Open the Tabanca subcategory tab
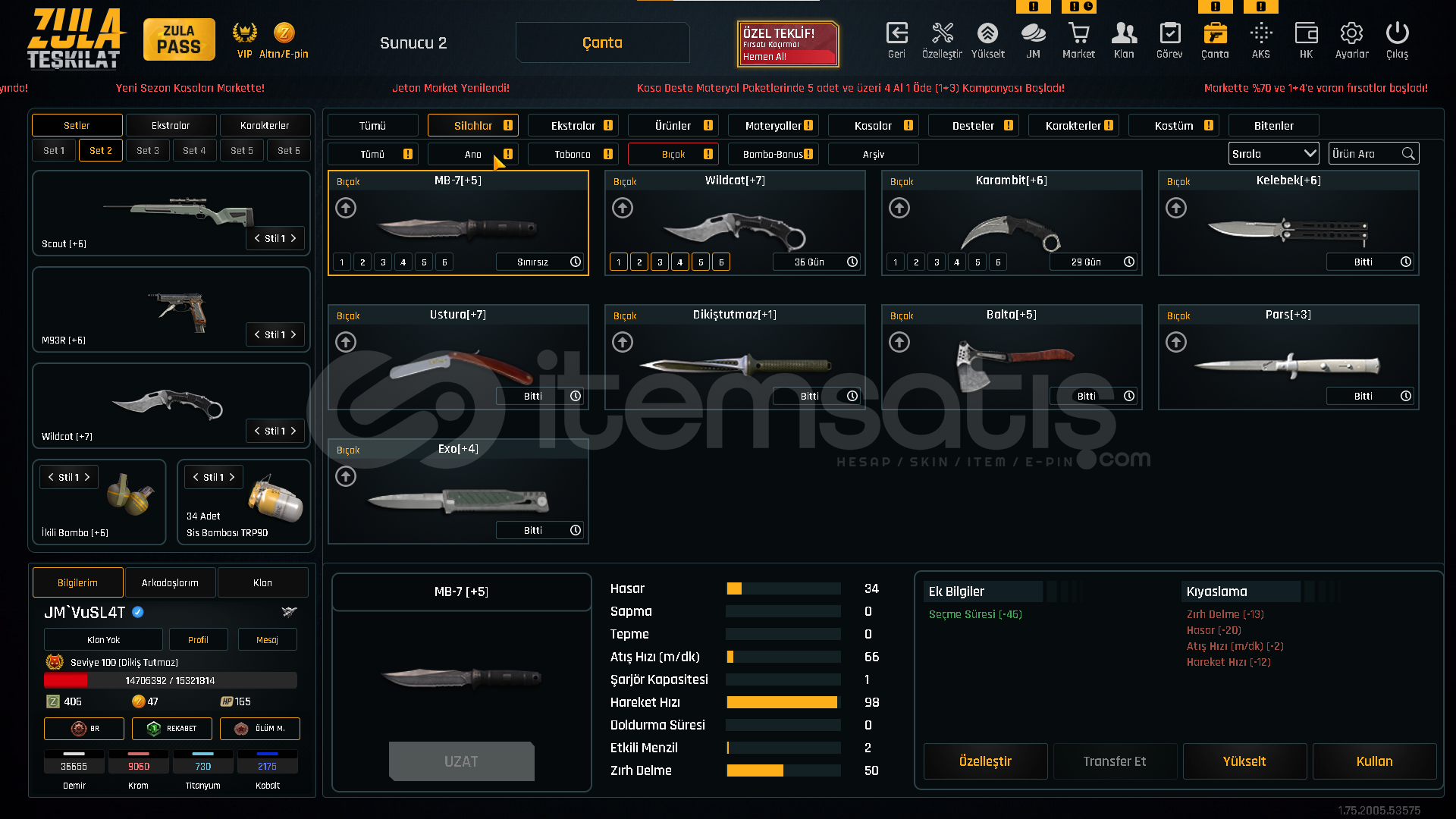This screenshot has width=1456, height=819. coord(573,154)
